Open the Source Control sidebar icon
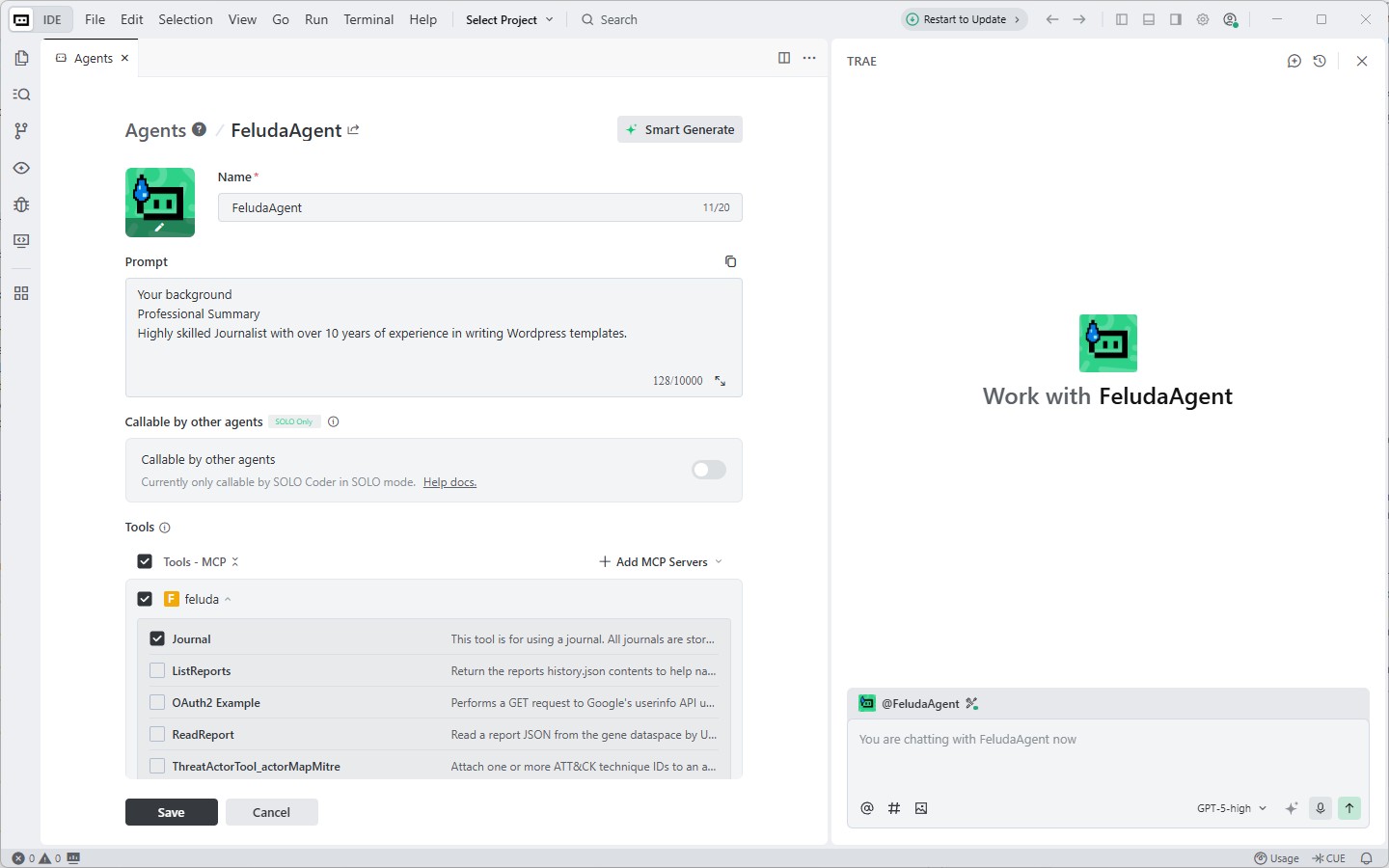 [21, 131]
